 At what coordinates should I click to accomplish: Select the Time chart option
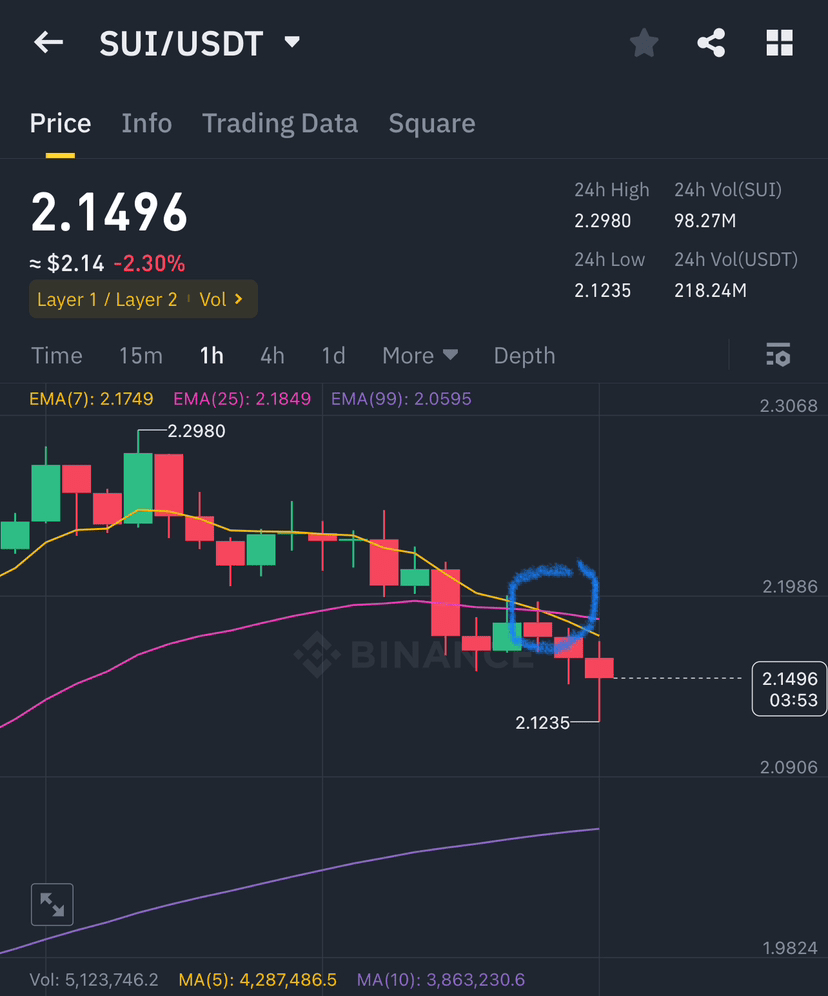pos(57,355)
